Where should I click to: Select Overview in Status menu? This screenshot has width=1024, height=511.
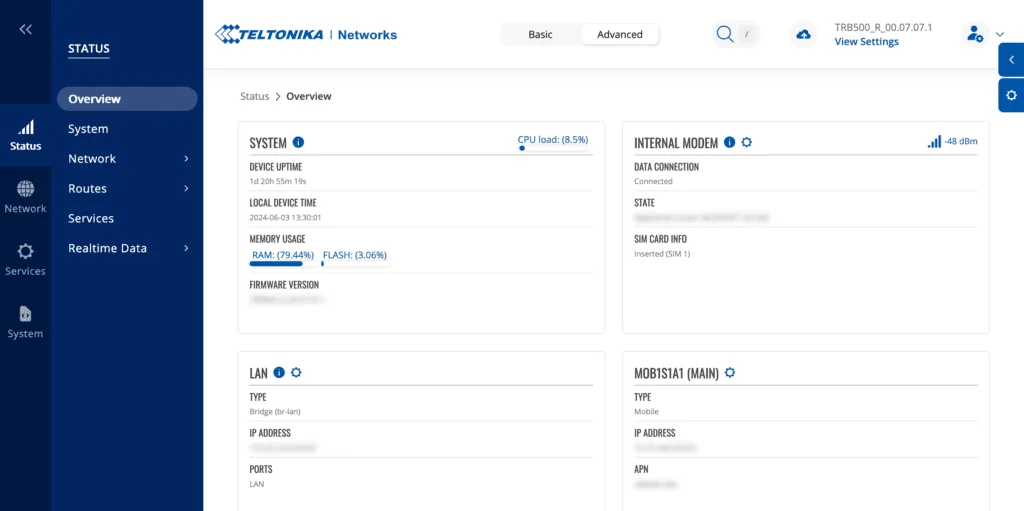click(127, 99)
